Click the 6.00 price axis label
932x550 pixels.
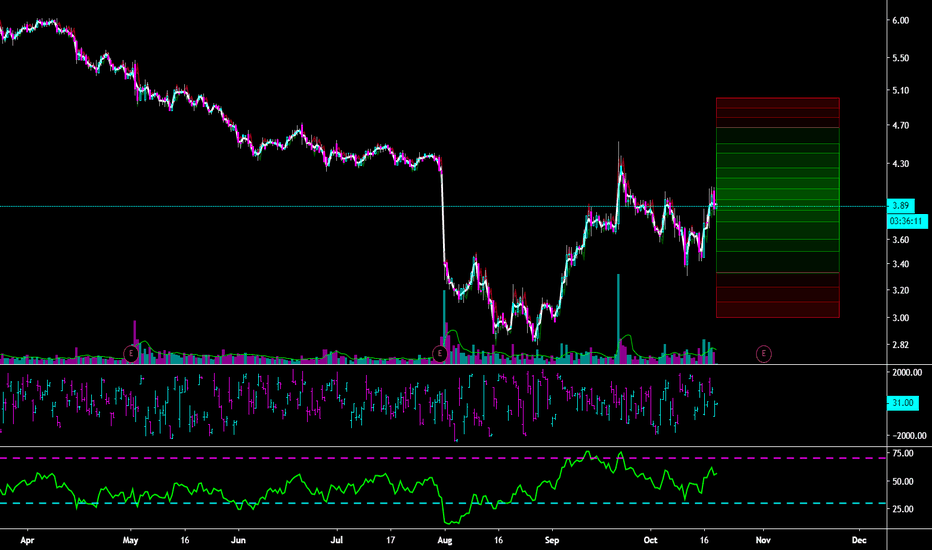(x=900, y=20)
